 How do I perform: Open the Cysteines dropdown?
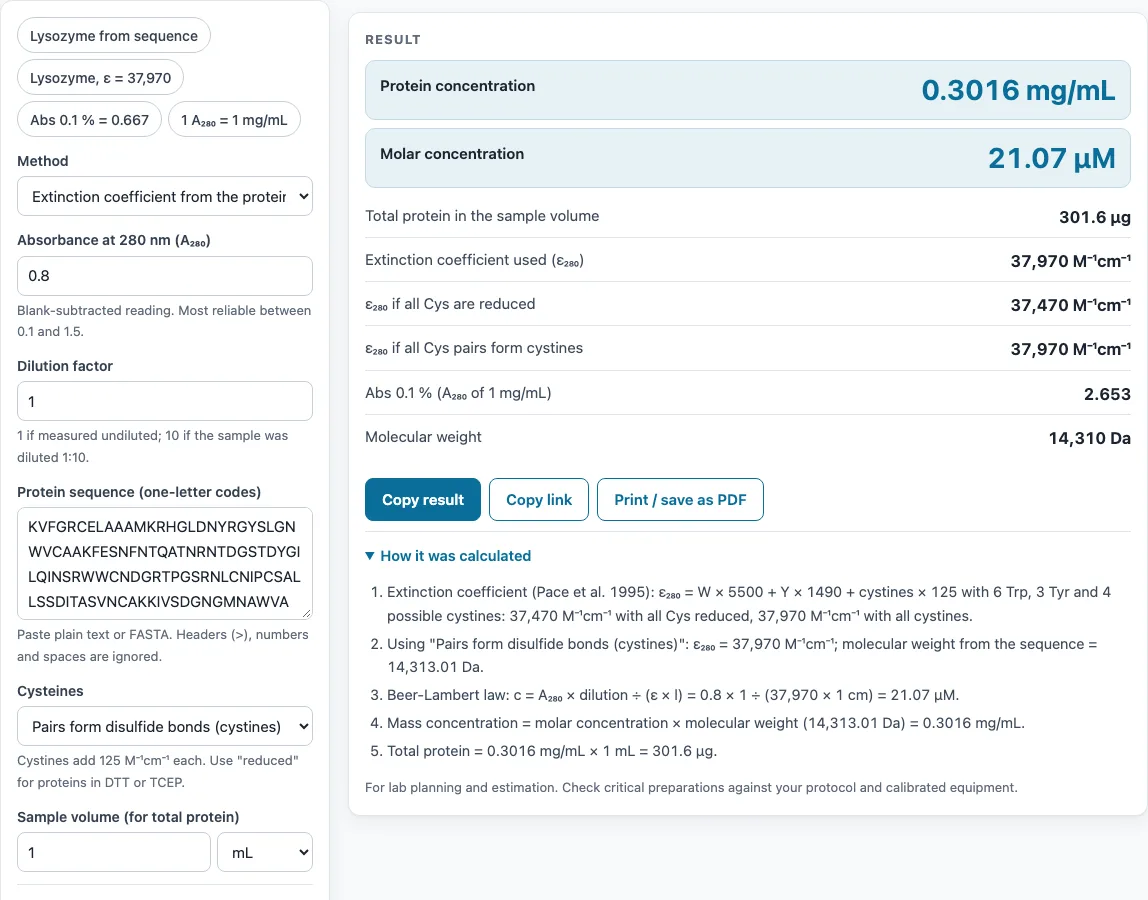pyautogui.click(x=165, y=726)
